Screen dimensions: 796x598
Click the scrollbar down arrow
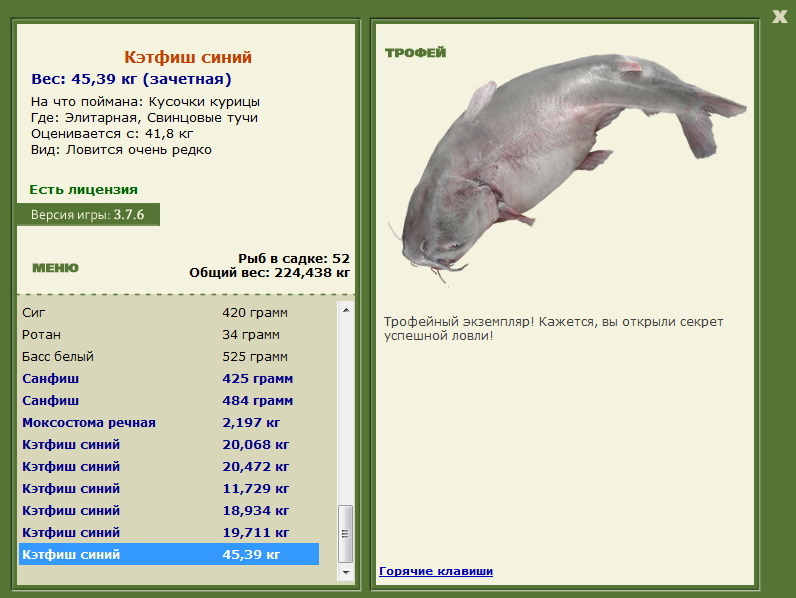point(346,572)
